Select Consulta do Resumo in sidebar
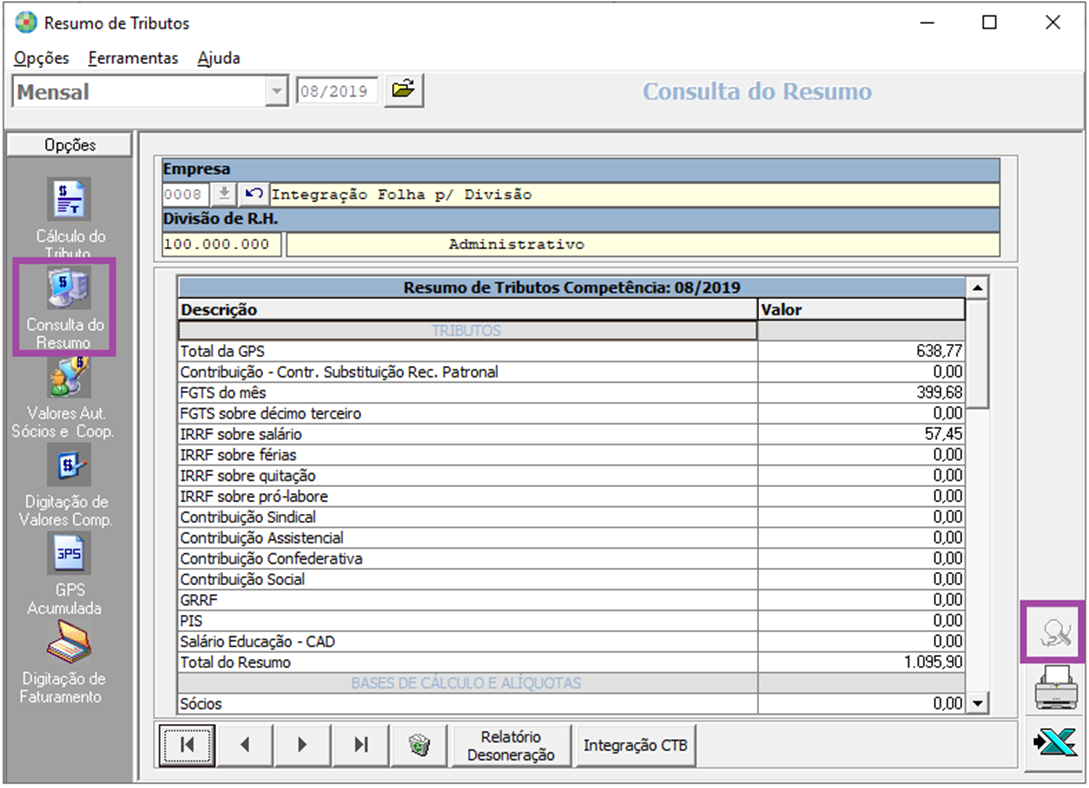This screenshot has width=1089, height=788. tap(65, 307)
